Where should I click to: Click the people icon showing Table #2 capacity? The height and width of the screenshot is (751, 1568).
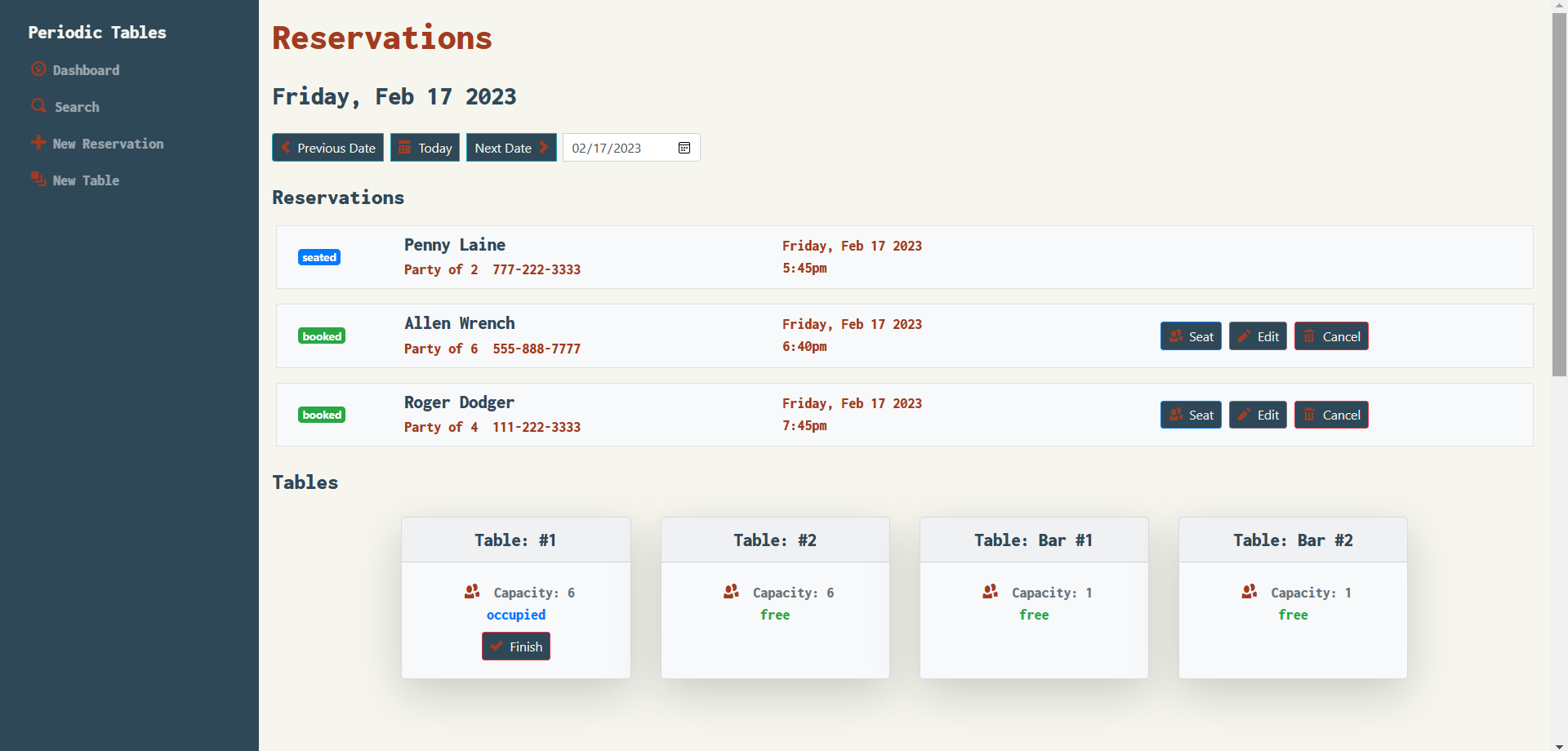click(x=729, y=591)
